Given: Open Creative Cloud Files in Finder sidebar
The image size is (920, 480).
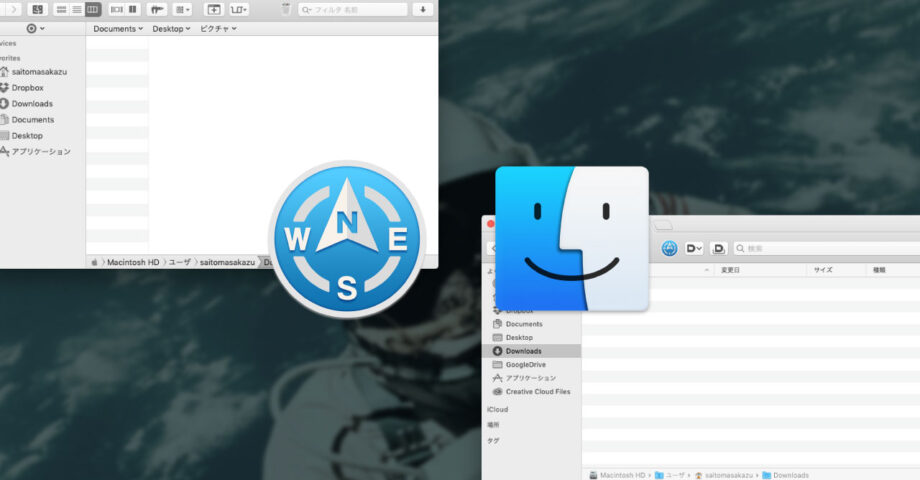Looking at the screenshot, I should [x=537, y=392].
